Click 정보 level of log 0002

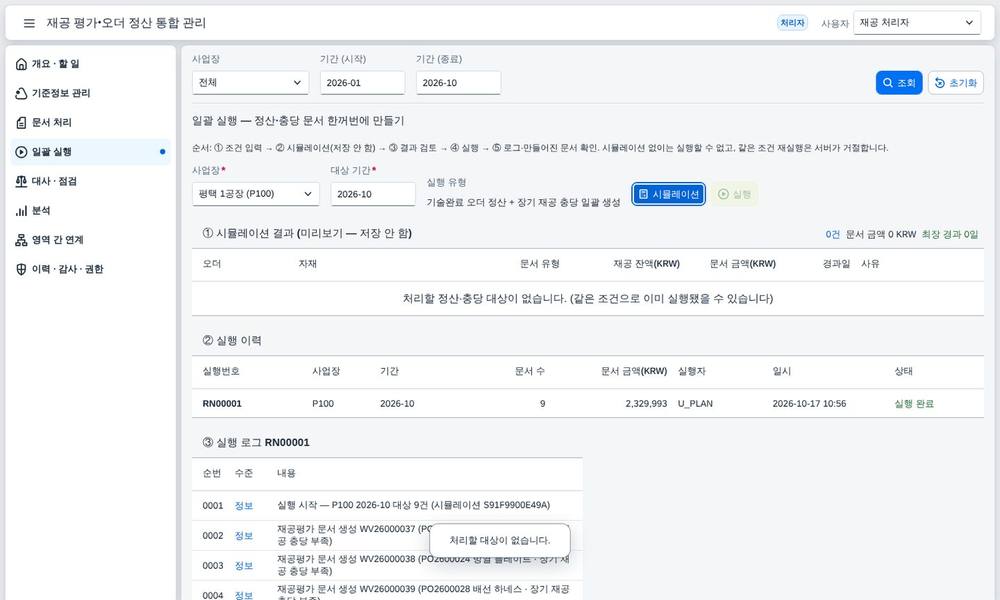pos(244,536)
